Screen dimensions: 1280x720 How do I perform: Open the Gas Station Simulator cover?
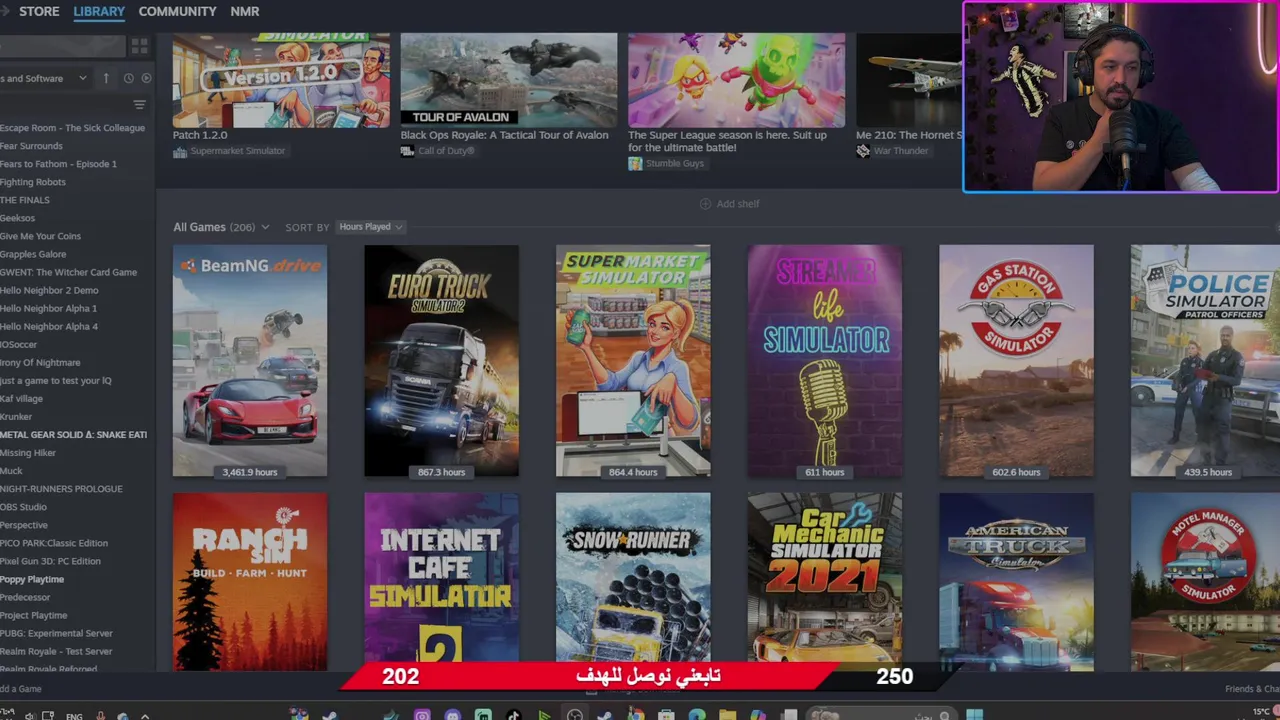(x=1016, y=361)
